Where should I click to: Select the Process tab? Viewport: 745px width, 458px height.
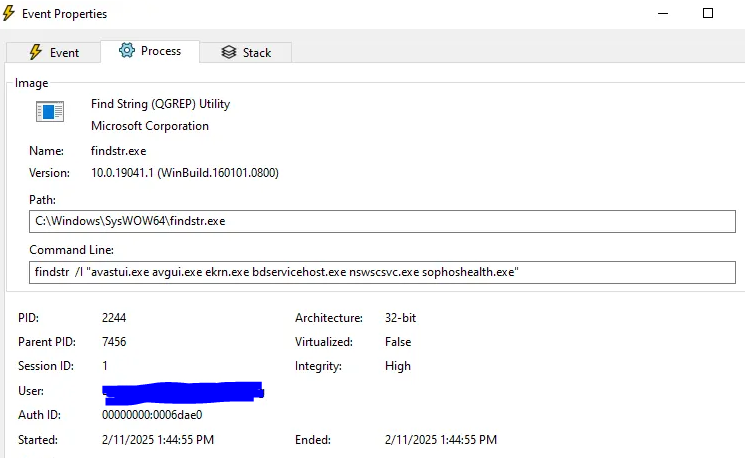click(150, 51)
